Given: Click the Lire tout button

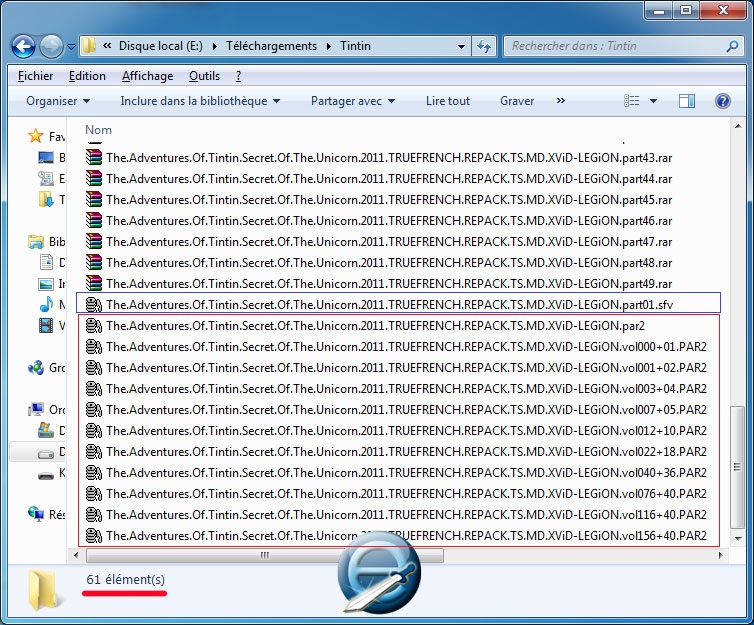Looking at the screenshot, I should click(448, 101).
